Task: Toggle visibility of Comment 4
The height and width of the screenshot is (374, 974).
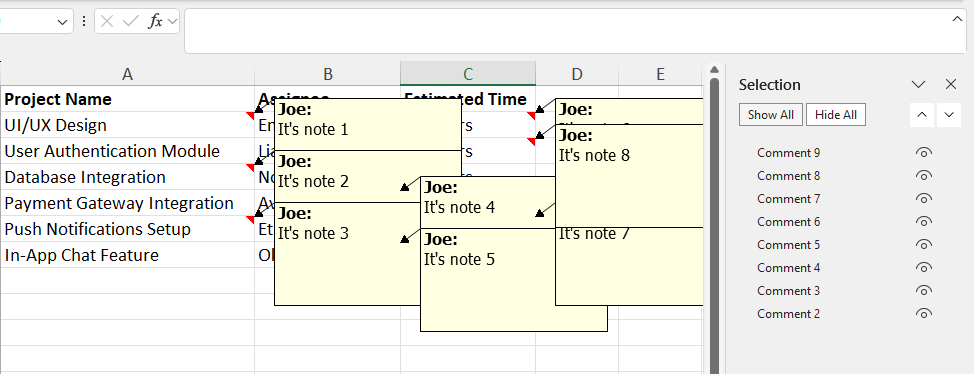Action: (x=924, y=268)
